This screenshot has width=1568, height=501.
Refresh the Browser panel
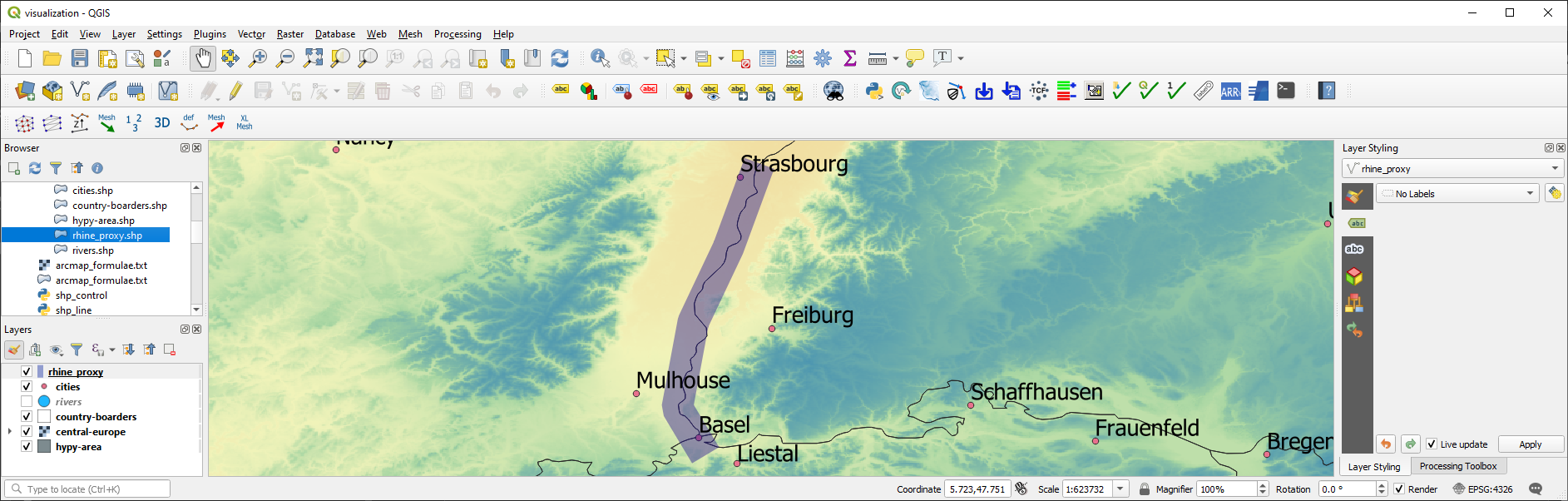click(35, 168)
